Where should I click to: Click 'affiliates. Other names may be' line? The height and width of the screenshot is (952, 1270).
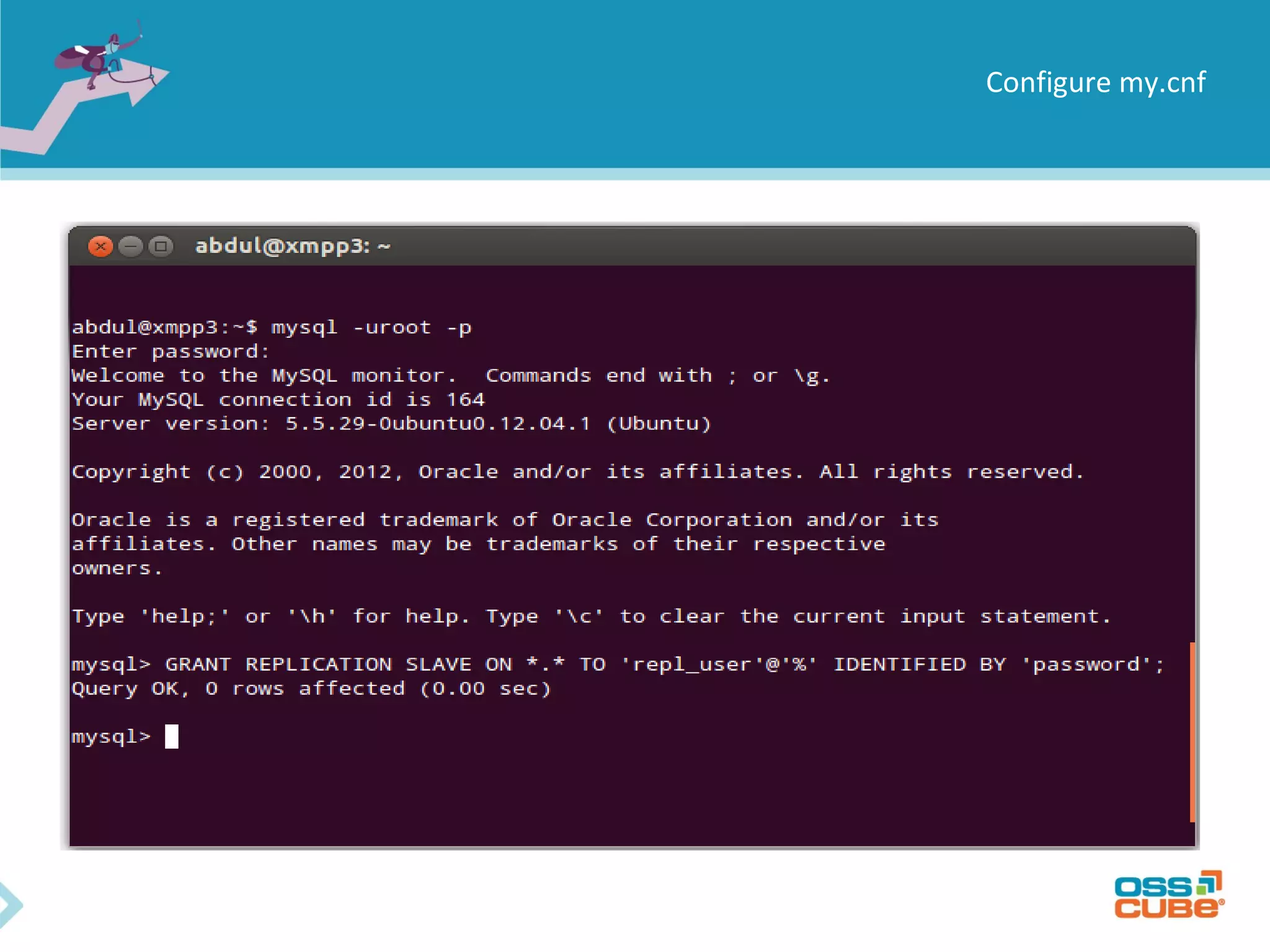click(x=478, y=544)
